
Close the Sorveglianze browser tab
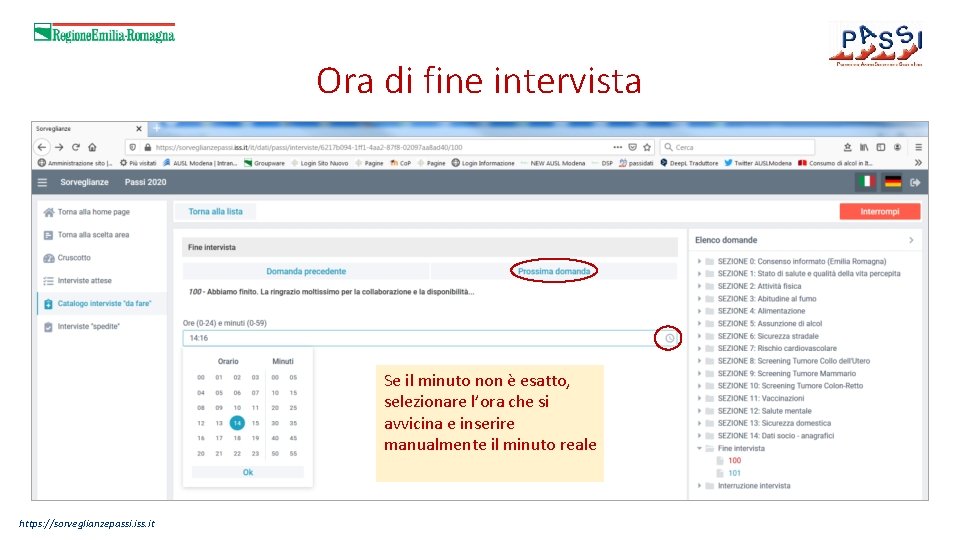(139, 129)
